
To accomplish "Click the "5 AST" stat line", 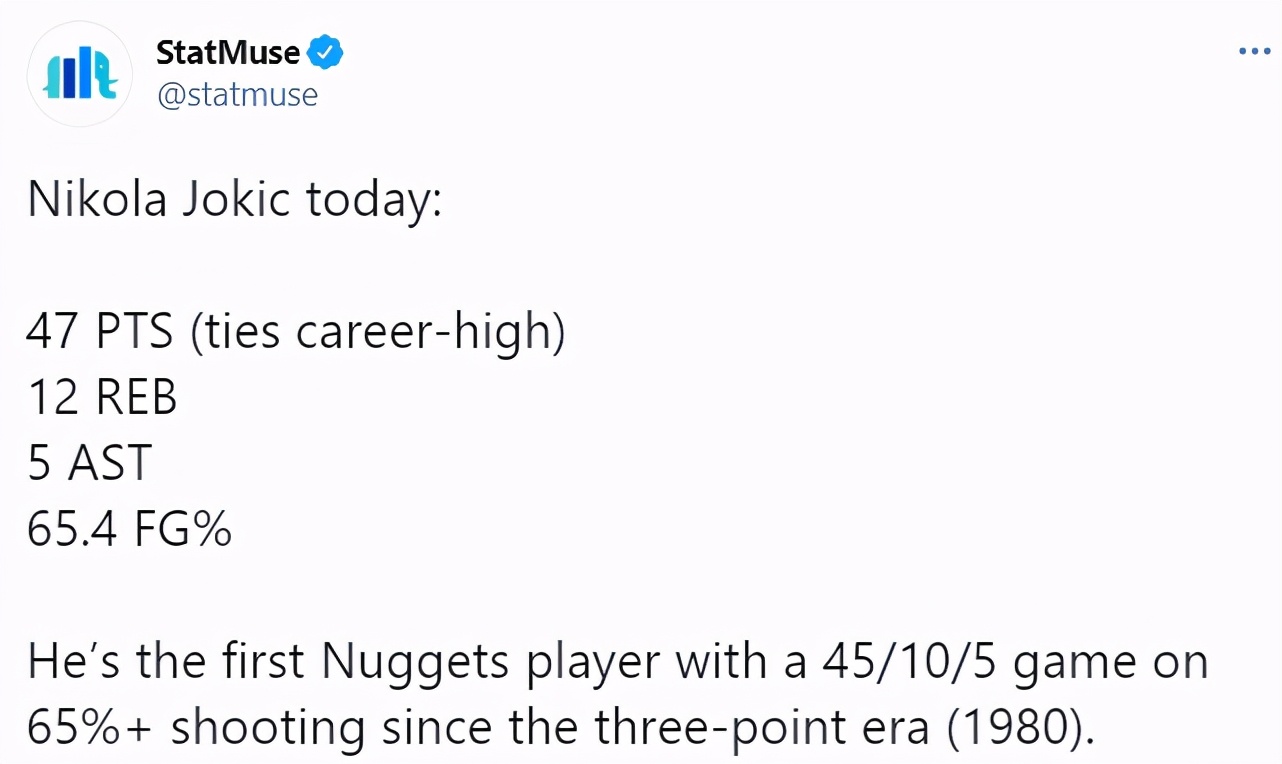I will (89, 463).
